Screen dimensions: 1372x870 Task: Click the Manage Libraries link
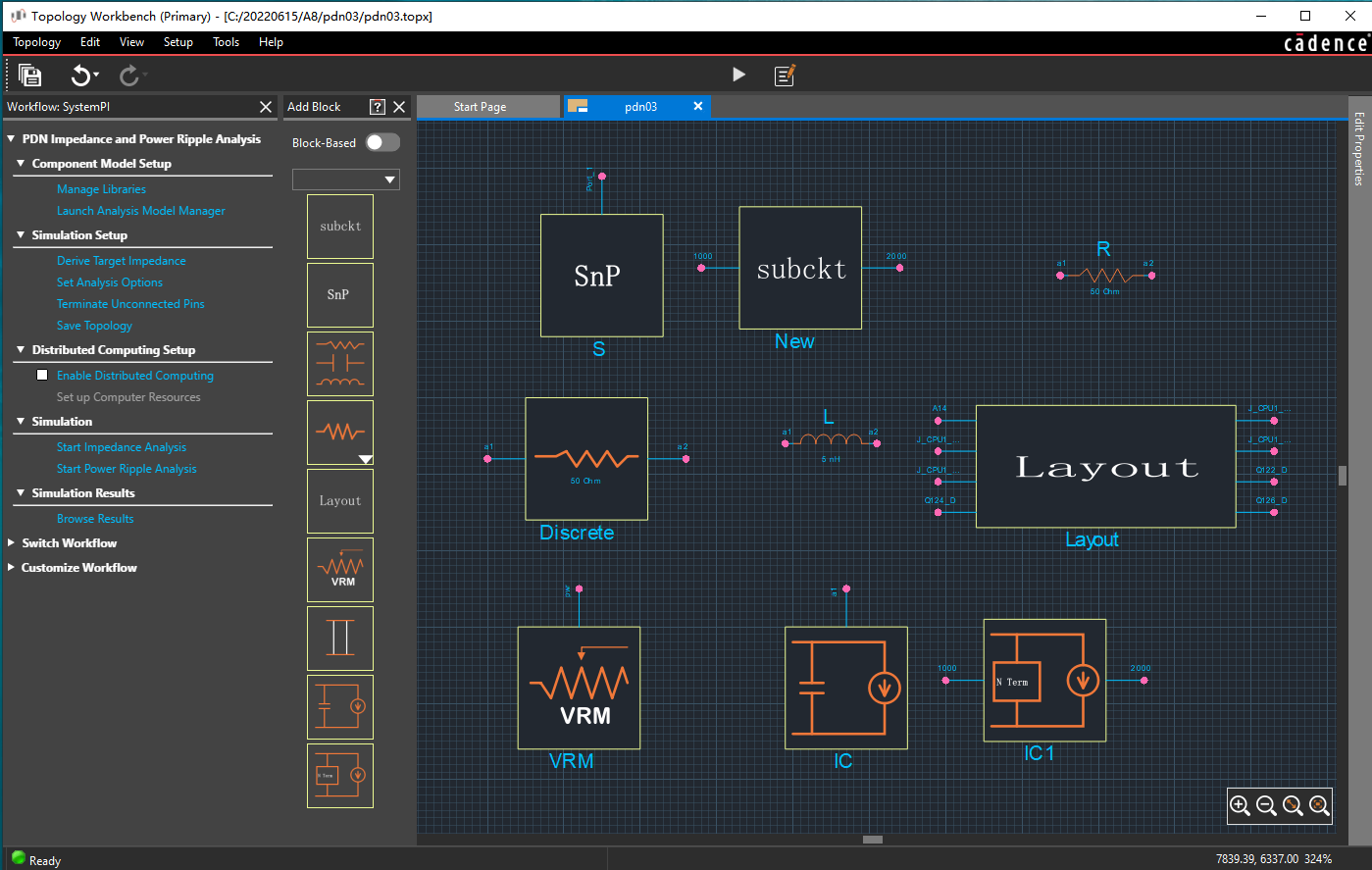(101, 189)
